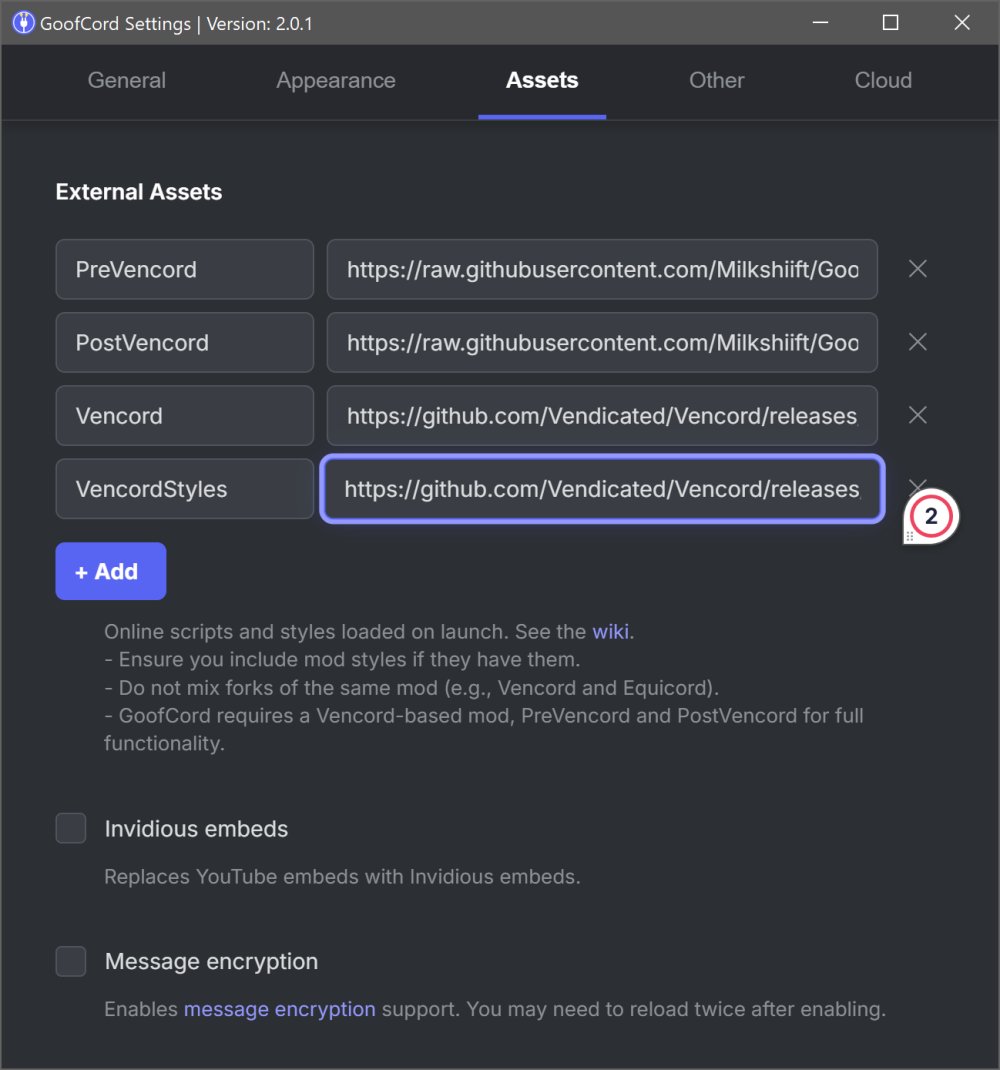The width and height of the screenshot is (1000, 1070).
Task: Remove the Vencord asset row
Action: [917, 415]
